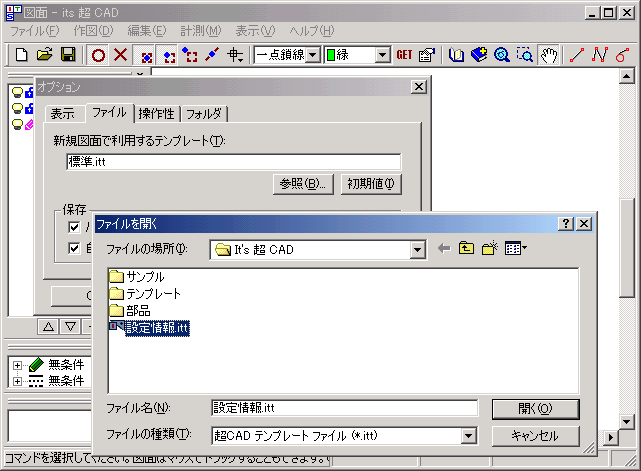
Task: Toggle the first layer's blue lock icon
Action: 29,92
